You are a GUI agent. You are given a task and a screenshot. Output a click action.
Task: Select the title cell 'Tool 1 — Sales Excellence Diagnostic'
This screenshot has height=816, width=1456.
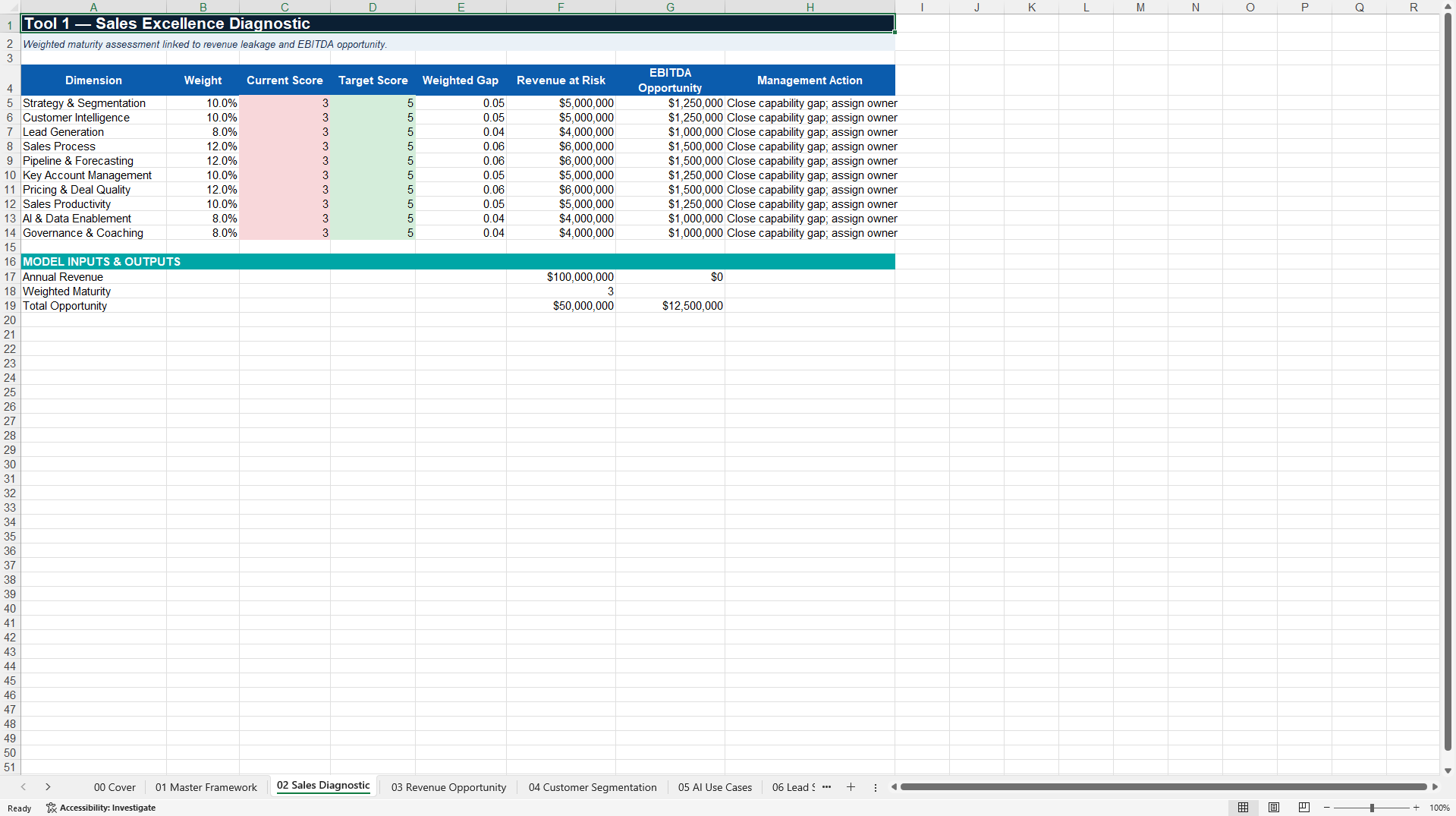pos(458,24)
